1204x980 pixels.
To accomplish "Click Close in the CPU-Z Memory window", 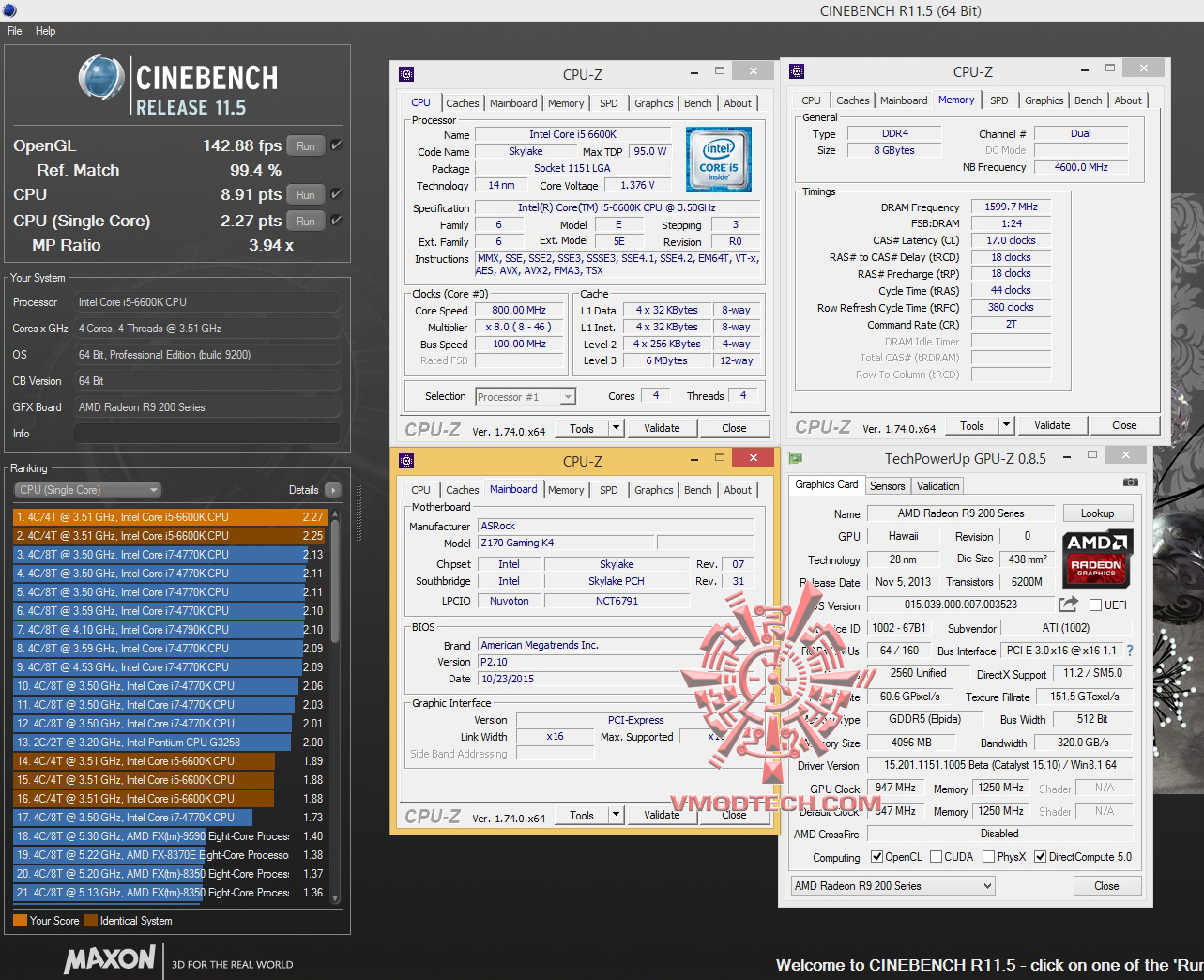I will (1124, 425).
